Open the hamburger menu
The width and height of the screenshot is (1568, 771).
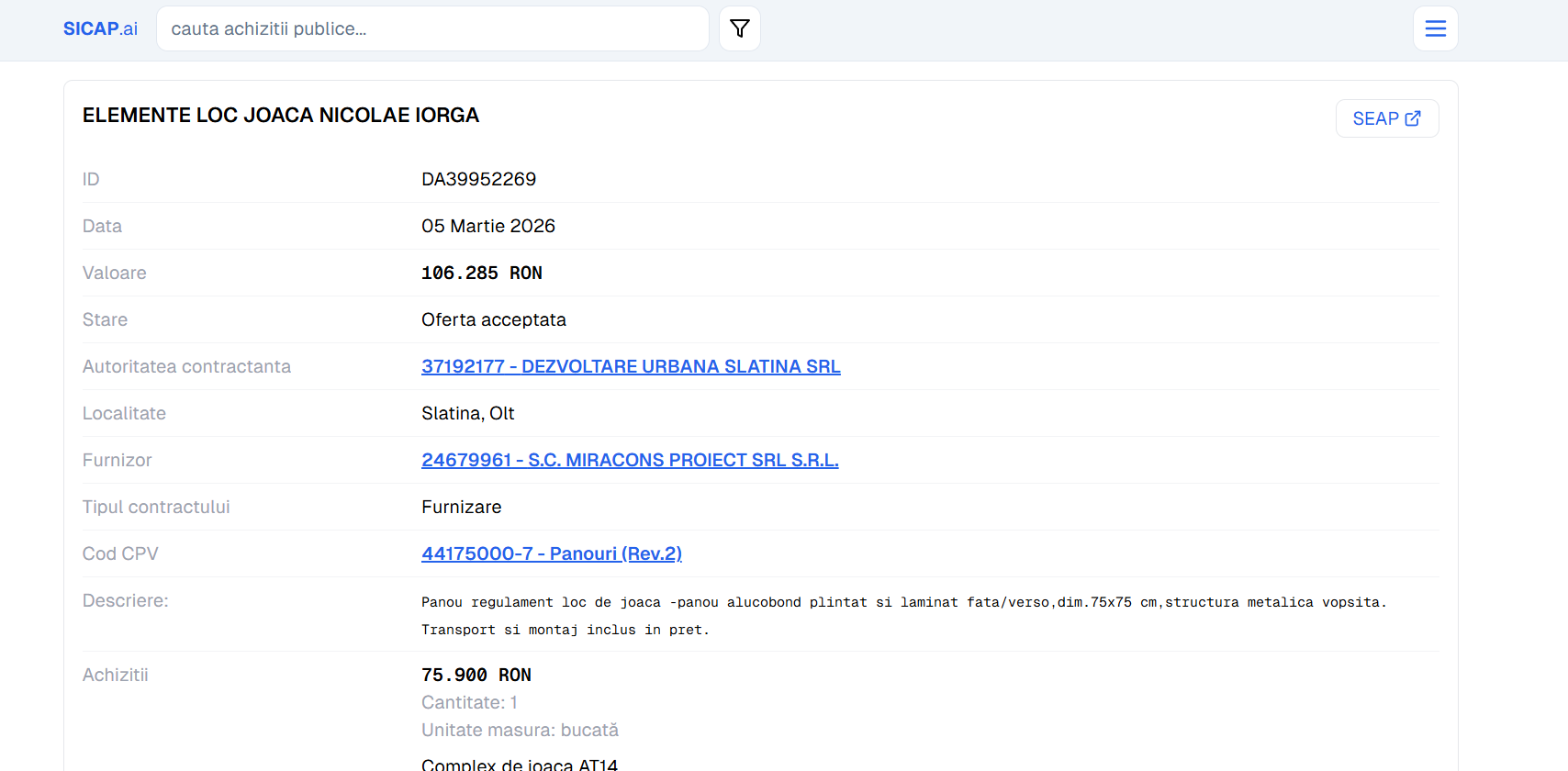coord(1435,28)
